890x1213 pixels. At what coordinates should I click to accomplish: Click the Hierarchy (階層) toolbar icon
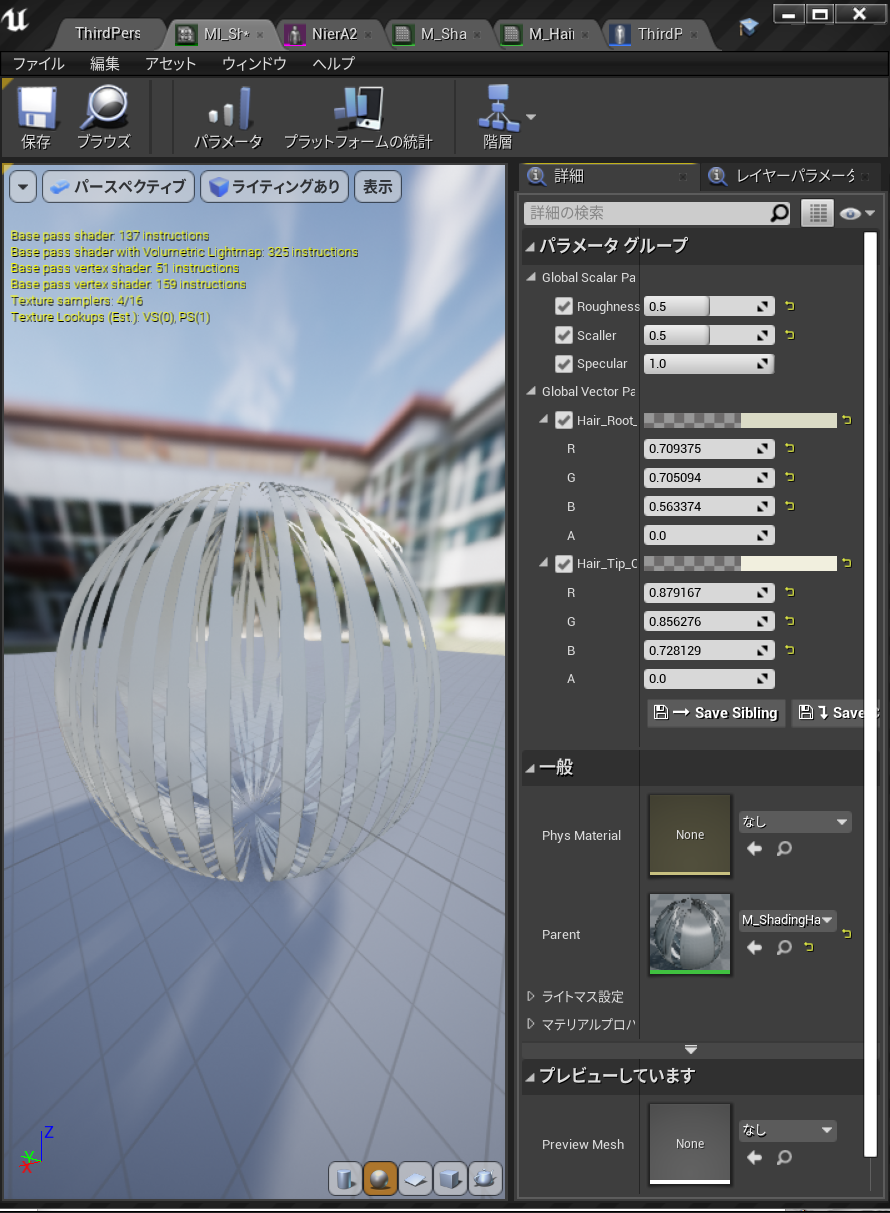click(x=498, y=118)
